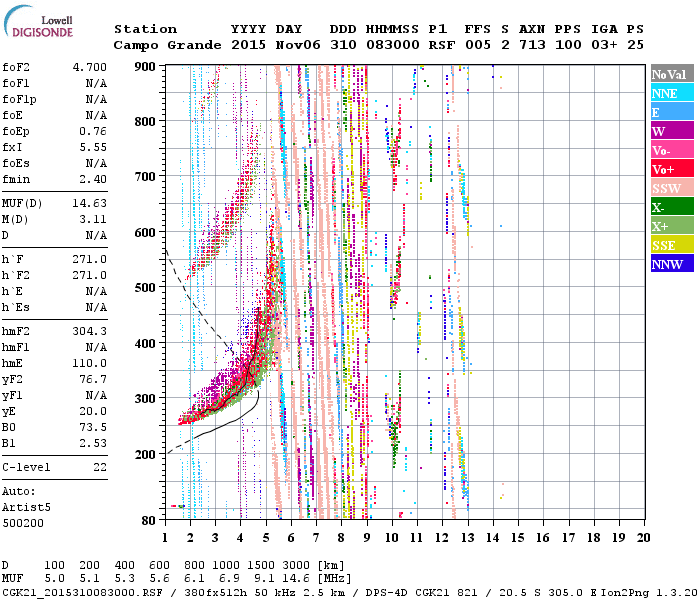This screenshot has width=700, height=600.
Task: Select the X- legend color swatch
Action: 672,207
